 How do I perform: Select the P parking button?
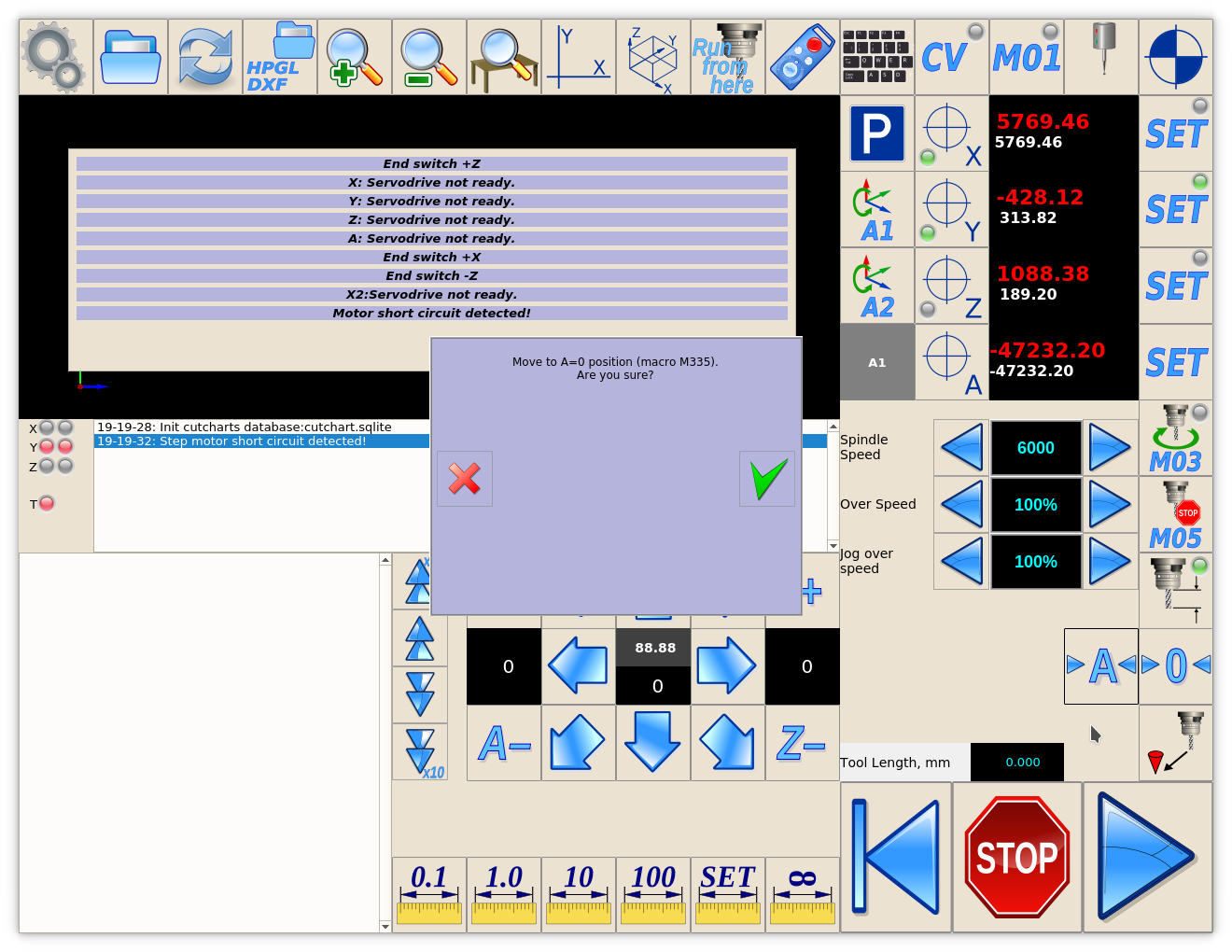[x=877, y=133]
